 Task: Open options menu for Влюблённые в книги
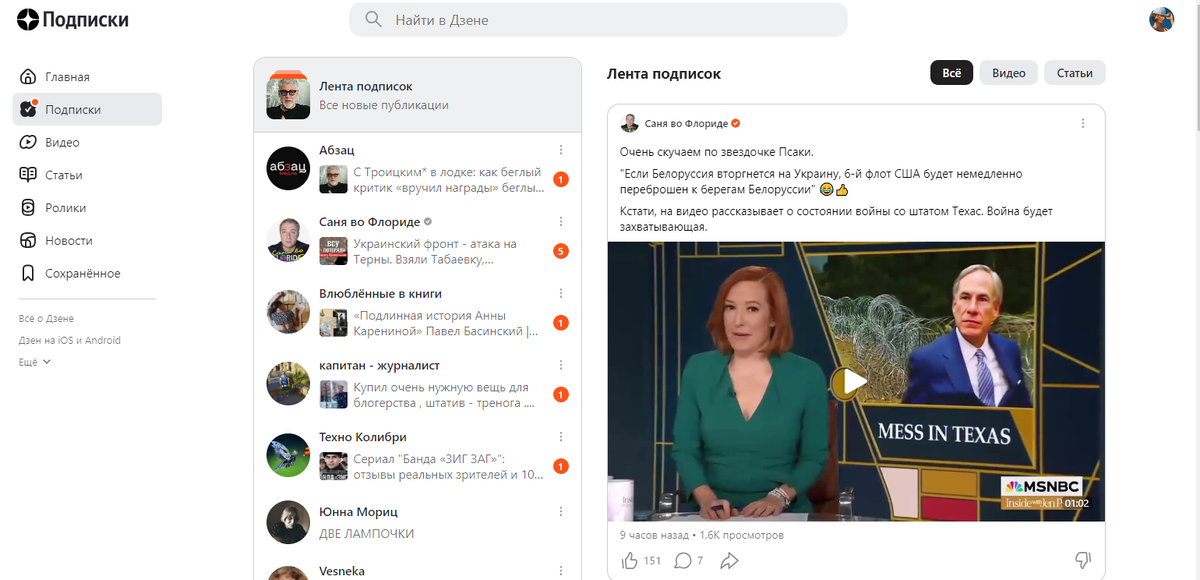tap(561, 294)
